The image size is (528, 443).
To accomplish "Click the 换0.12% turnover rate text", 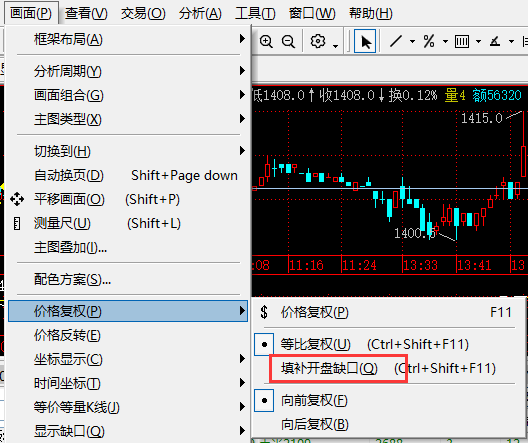I will [x=413, y=95].
